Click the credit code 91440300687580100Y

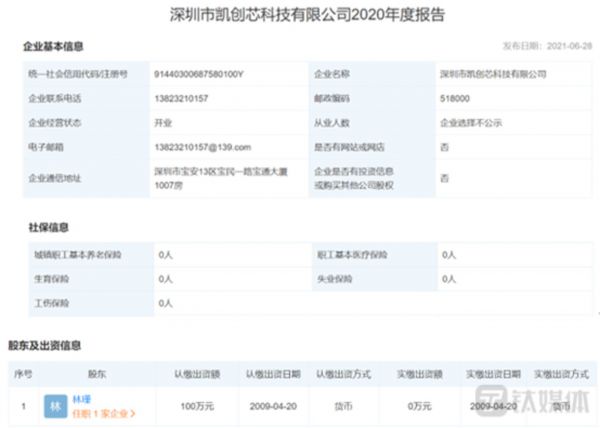(199, 74)
